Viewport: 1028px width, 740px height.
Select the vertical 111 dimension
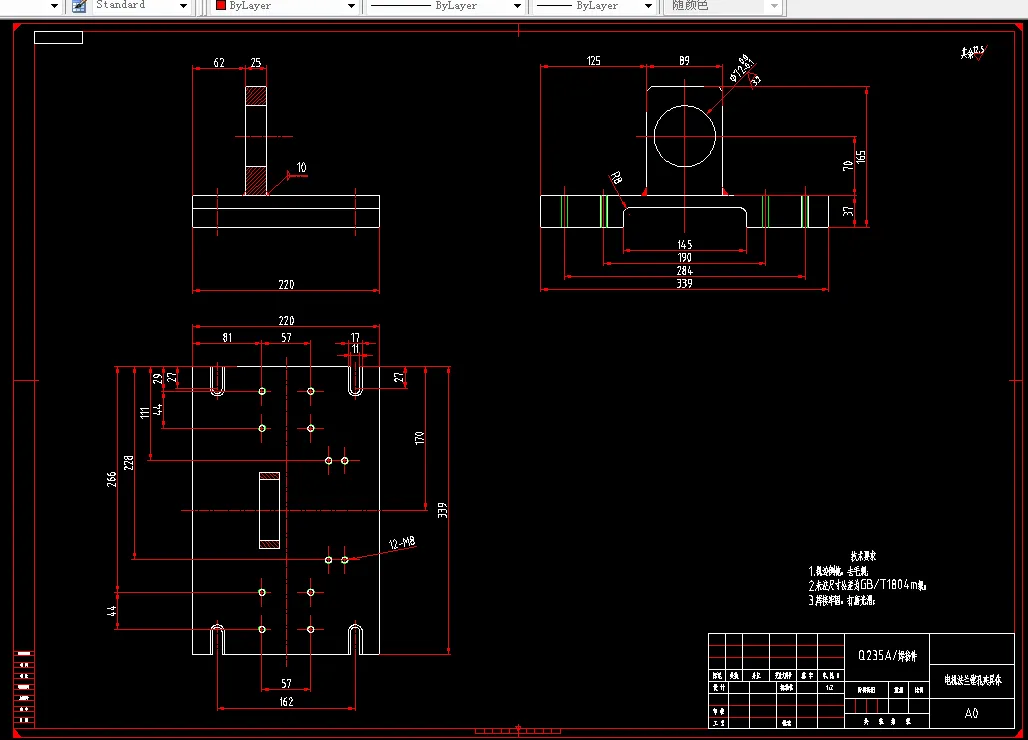click(144, 413)
